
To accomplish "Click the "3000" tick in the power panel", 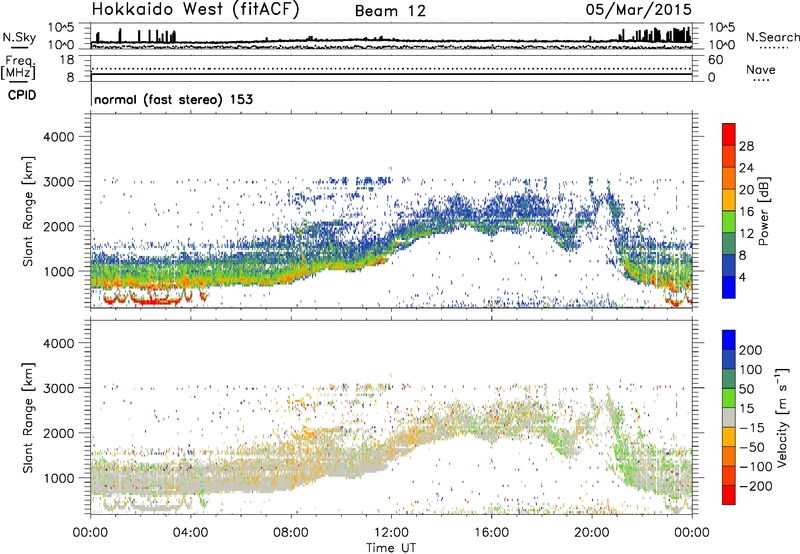I will [x=59, y=182].
